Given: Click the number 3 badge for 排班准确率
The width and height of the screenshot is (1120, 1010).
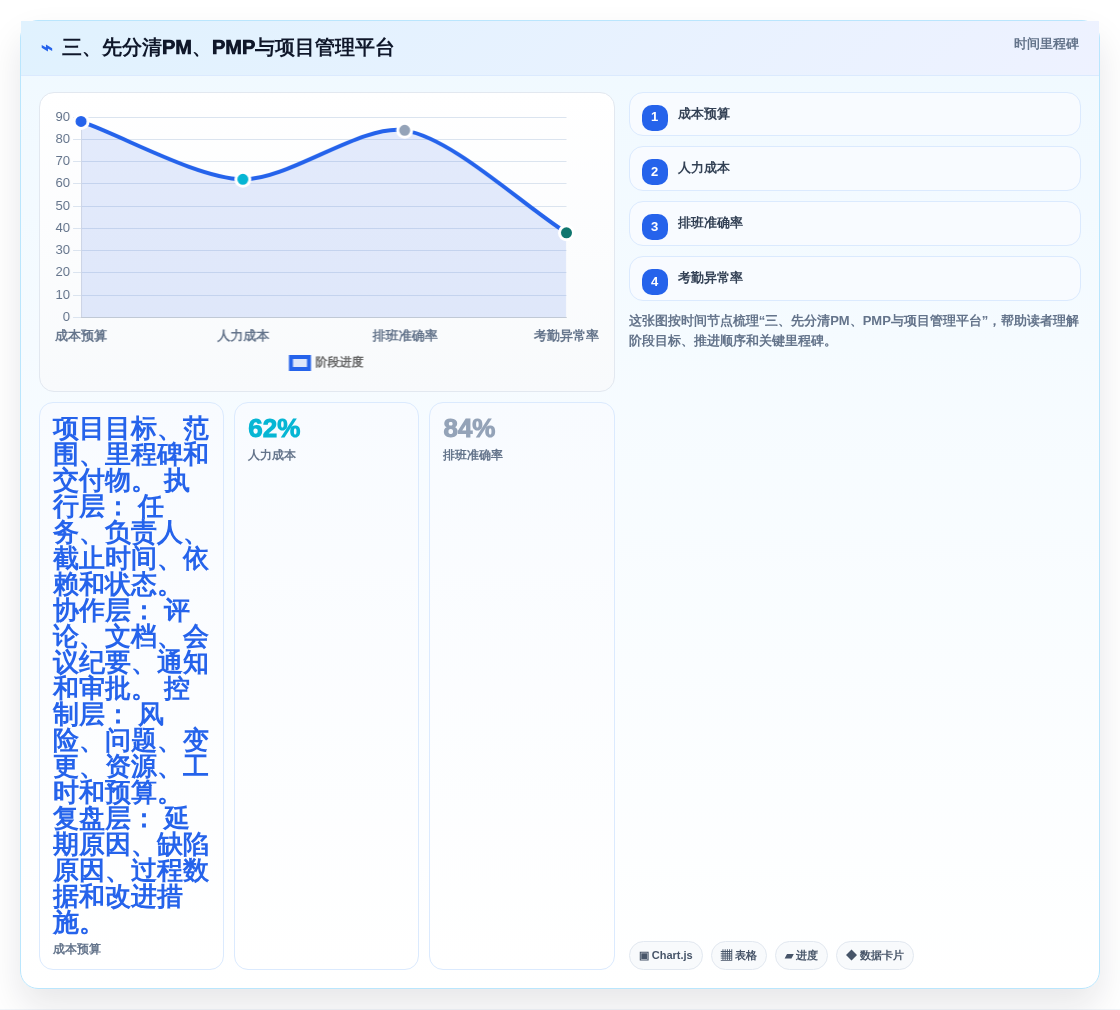Looking at the screenshot, I should coord(654,226).
